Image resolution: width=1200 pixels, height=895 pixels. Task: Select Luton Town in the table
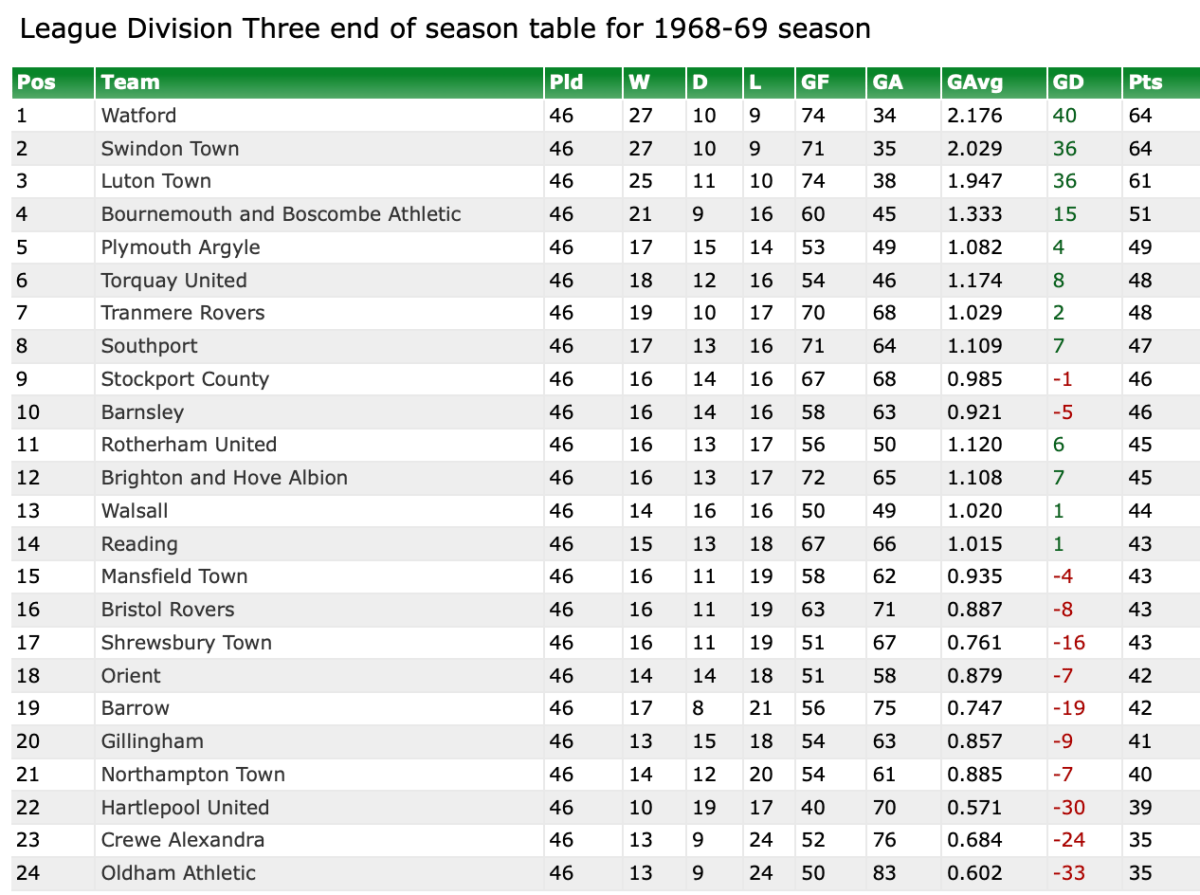click(156, 181)
